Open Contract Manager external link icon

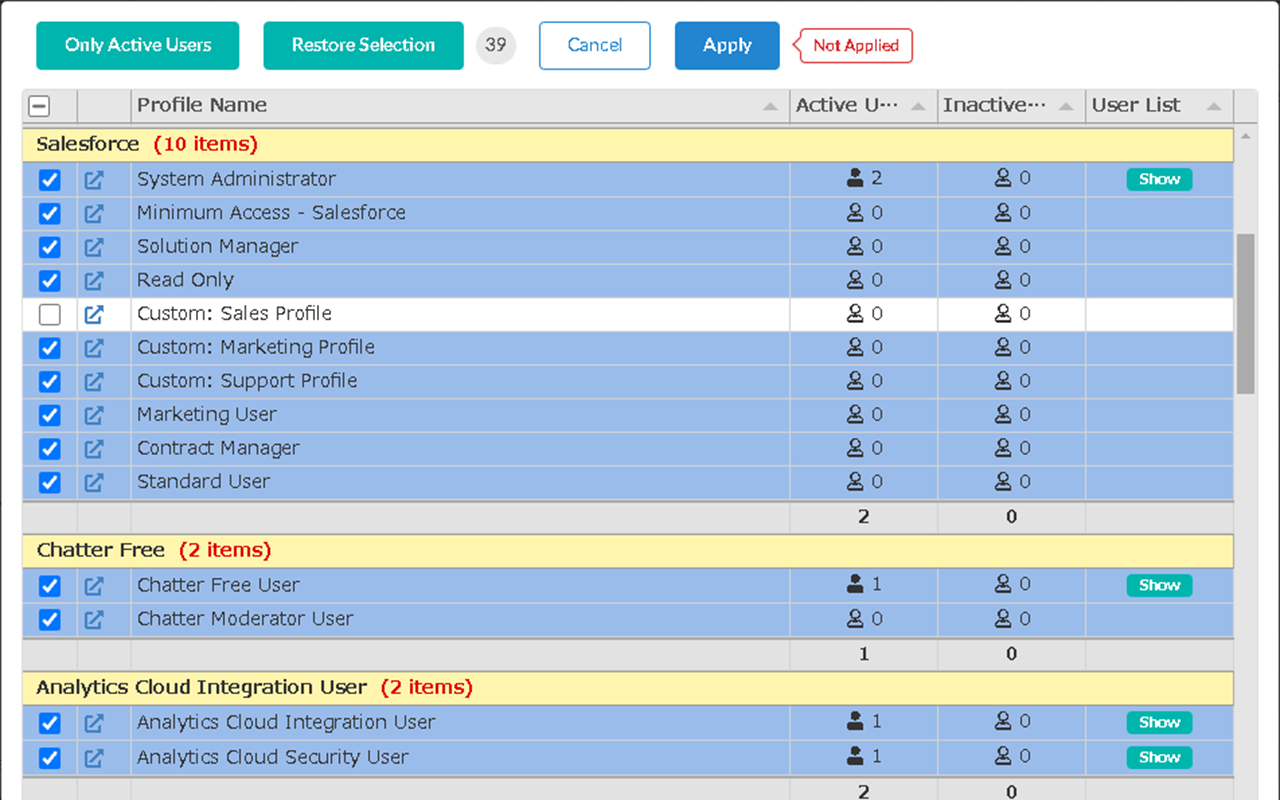coord(93,449)
